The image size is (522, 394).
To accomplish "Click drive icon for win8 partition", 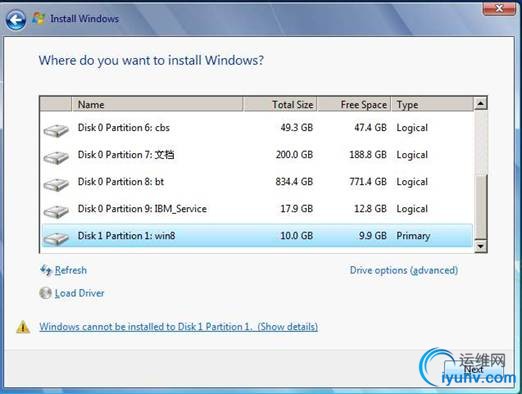I will tap(56, 238).
